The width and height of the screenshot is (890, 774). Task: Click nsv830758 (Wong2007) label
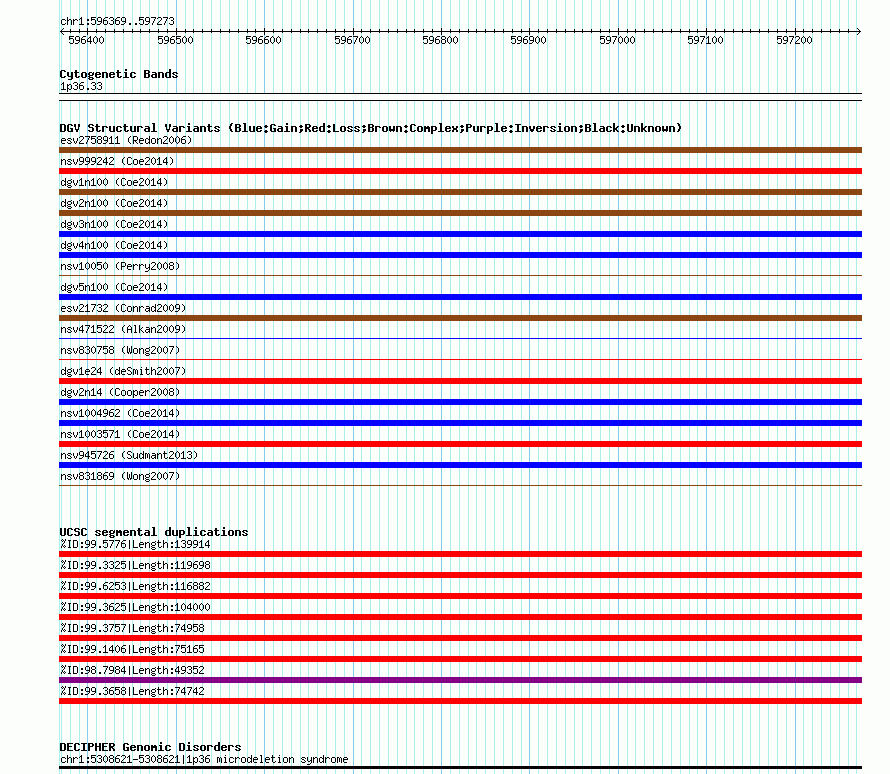click(x=120, y=350)
